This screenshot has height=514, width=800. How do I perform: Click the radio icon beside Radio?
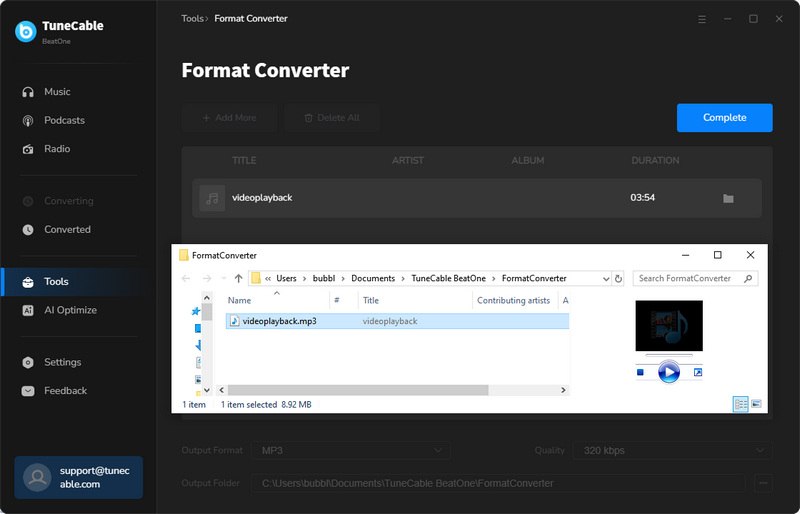point(28,149)
